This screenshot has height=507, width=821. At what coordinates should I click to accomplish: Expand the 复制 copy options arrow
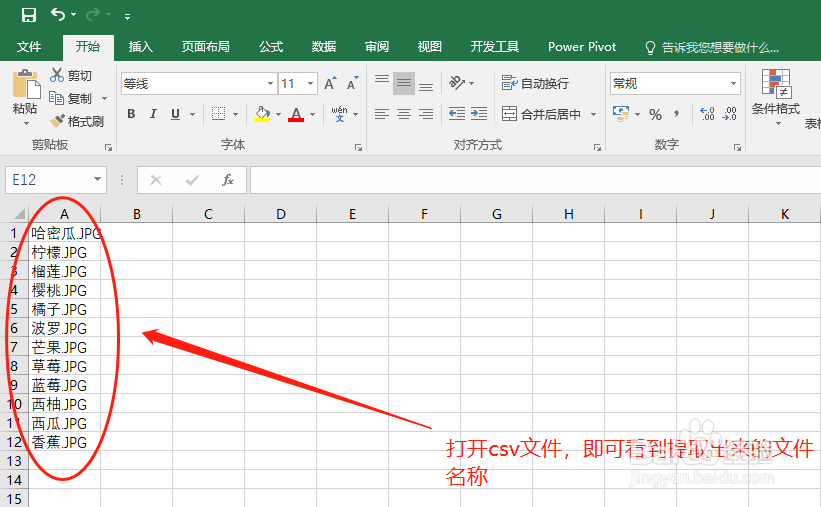coord(104,98)
